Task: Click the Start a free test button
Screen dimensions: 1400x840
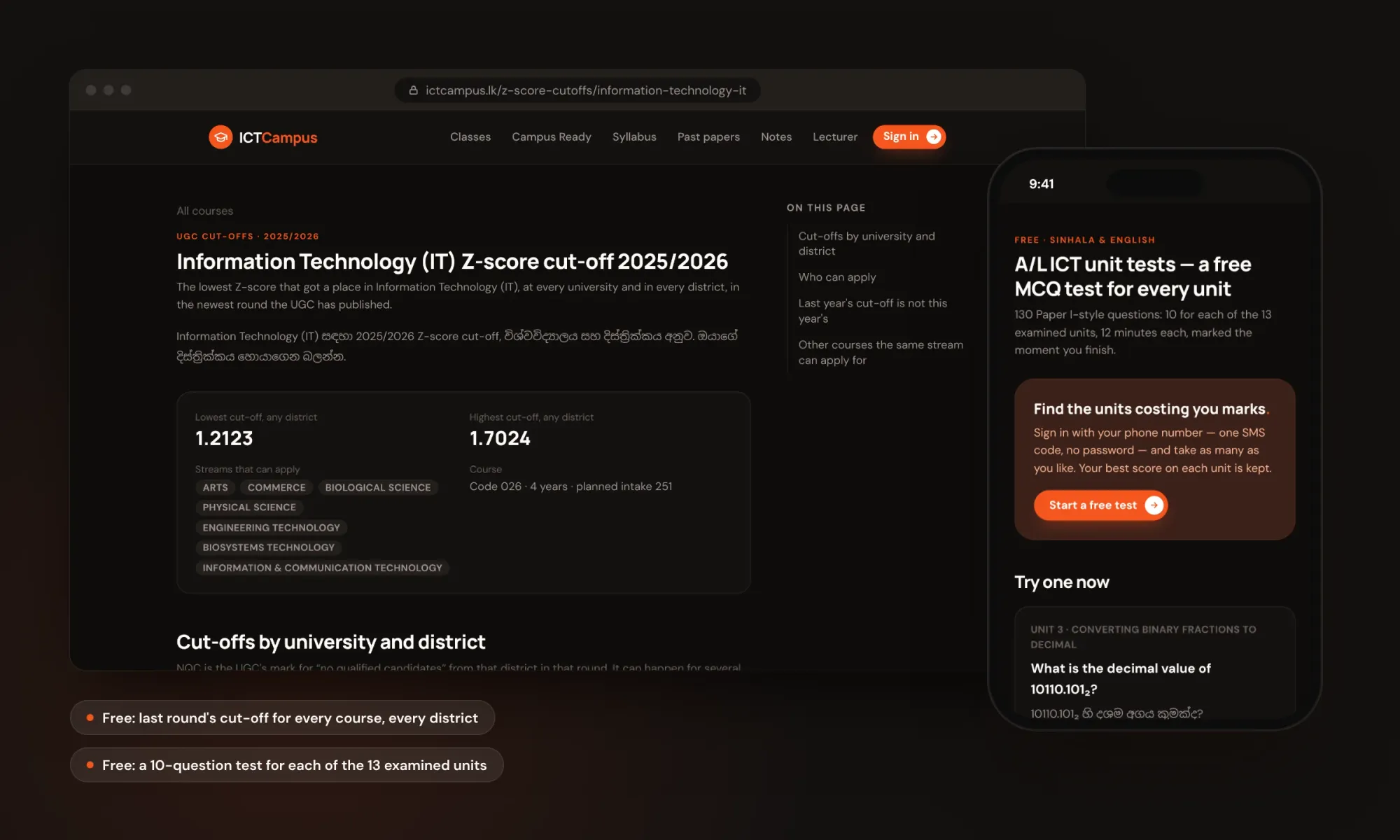Action: click(x=1100, y=505)
